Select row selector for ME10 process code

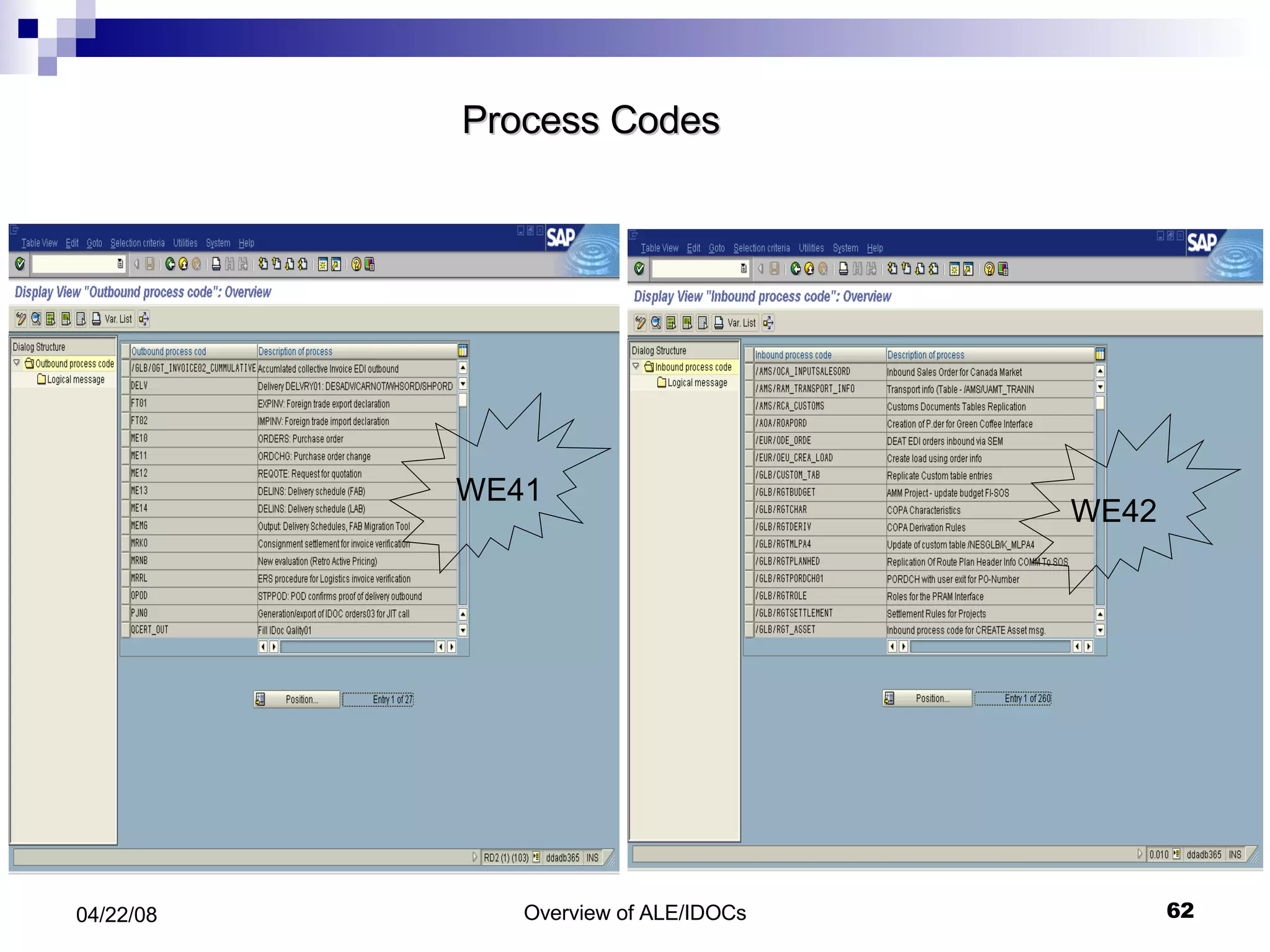tap(125, 438)
